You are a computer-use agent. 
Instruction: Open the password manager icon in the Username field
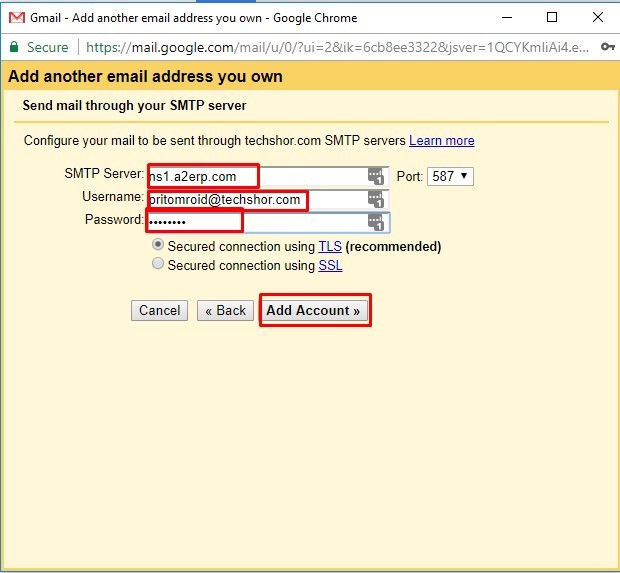(x=376, y=199)
